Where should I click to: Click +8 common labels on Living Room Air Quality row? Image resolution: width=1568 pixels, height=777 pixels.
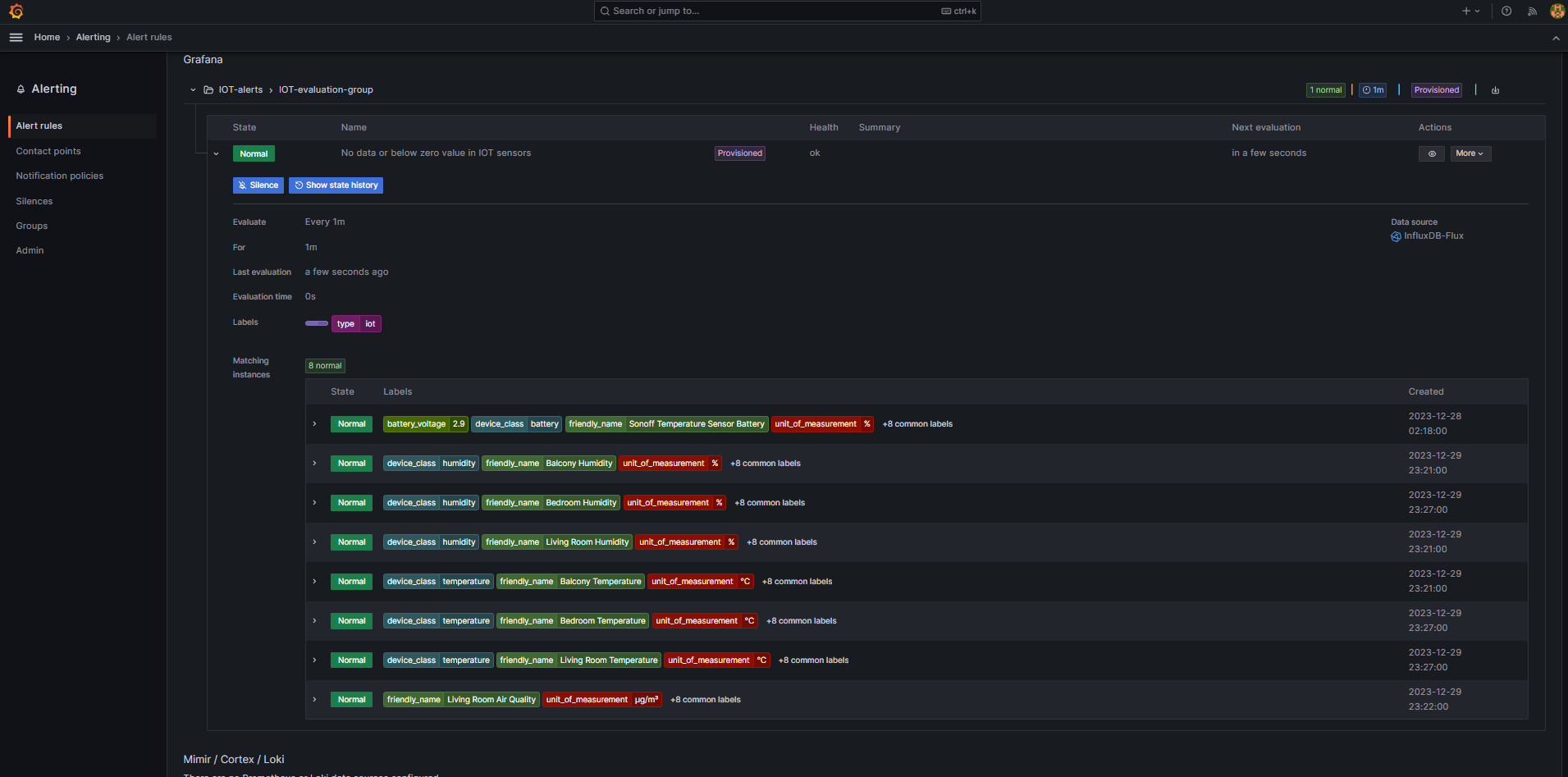(706, 700)
